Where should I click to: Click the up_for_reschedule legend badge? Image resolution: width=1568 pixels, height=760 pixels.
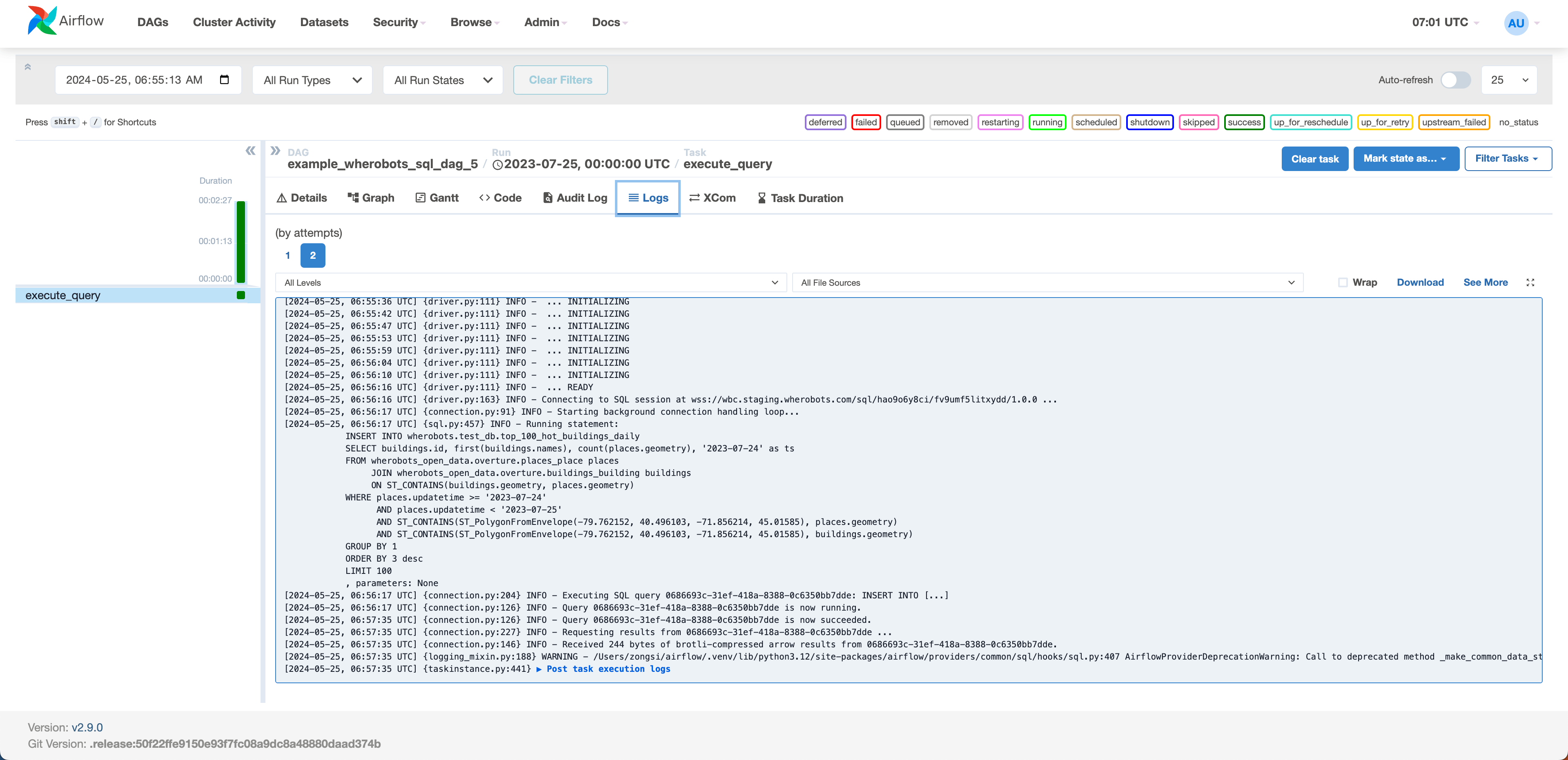pyautogui.click(x=1310, y=122)
